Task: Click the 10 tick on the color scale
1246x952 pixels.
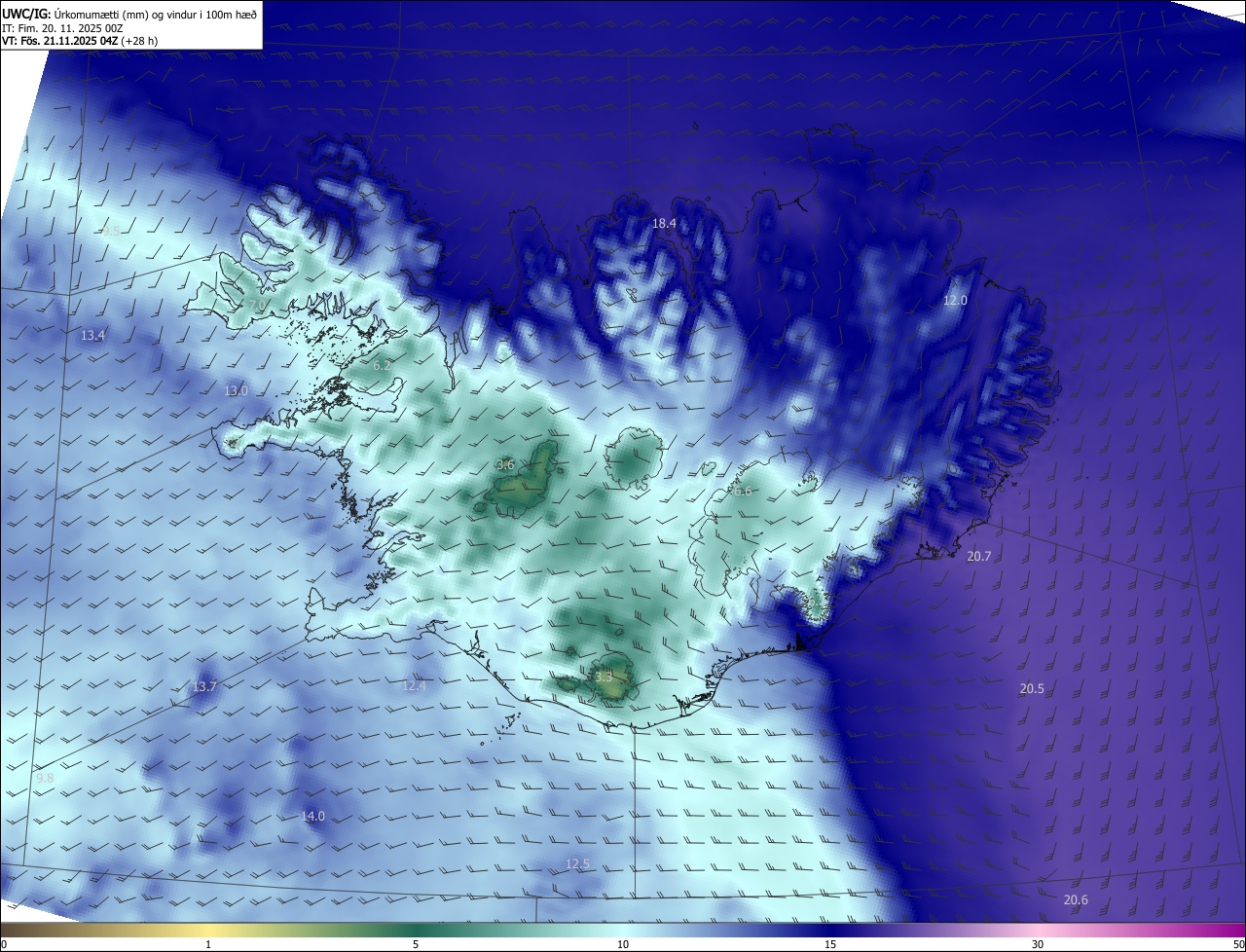Action: coord(623,944)
